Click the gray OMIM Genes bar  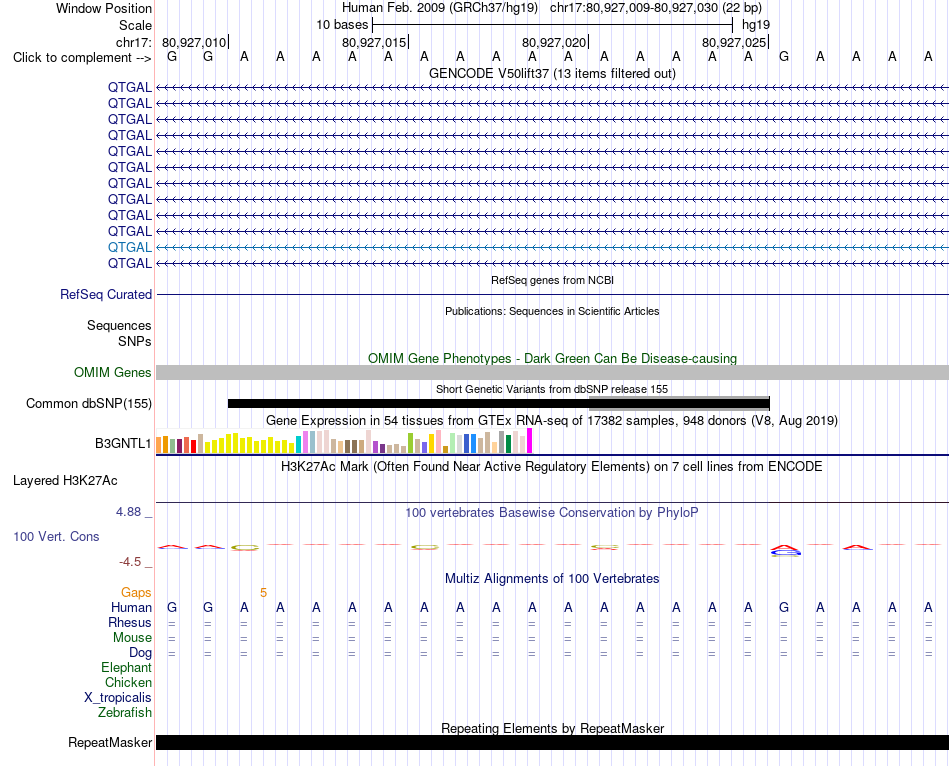[552, 373]
